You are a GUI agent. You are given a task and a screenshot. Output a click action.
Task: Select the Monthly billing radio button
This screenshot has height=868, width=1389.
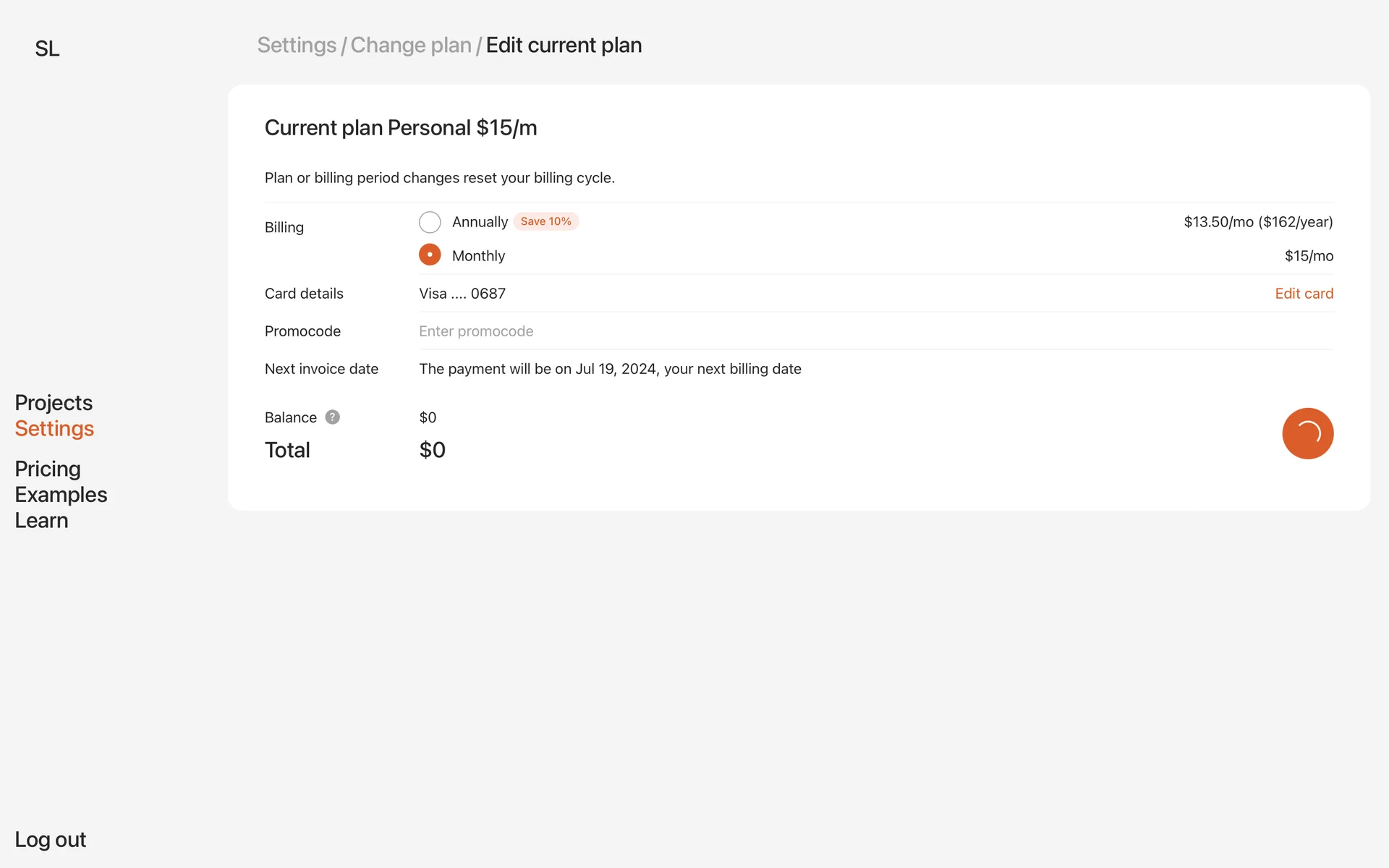pyautogui.click(x=430, y=255)
